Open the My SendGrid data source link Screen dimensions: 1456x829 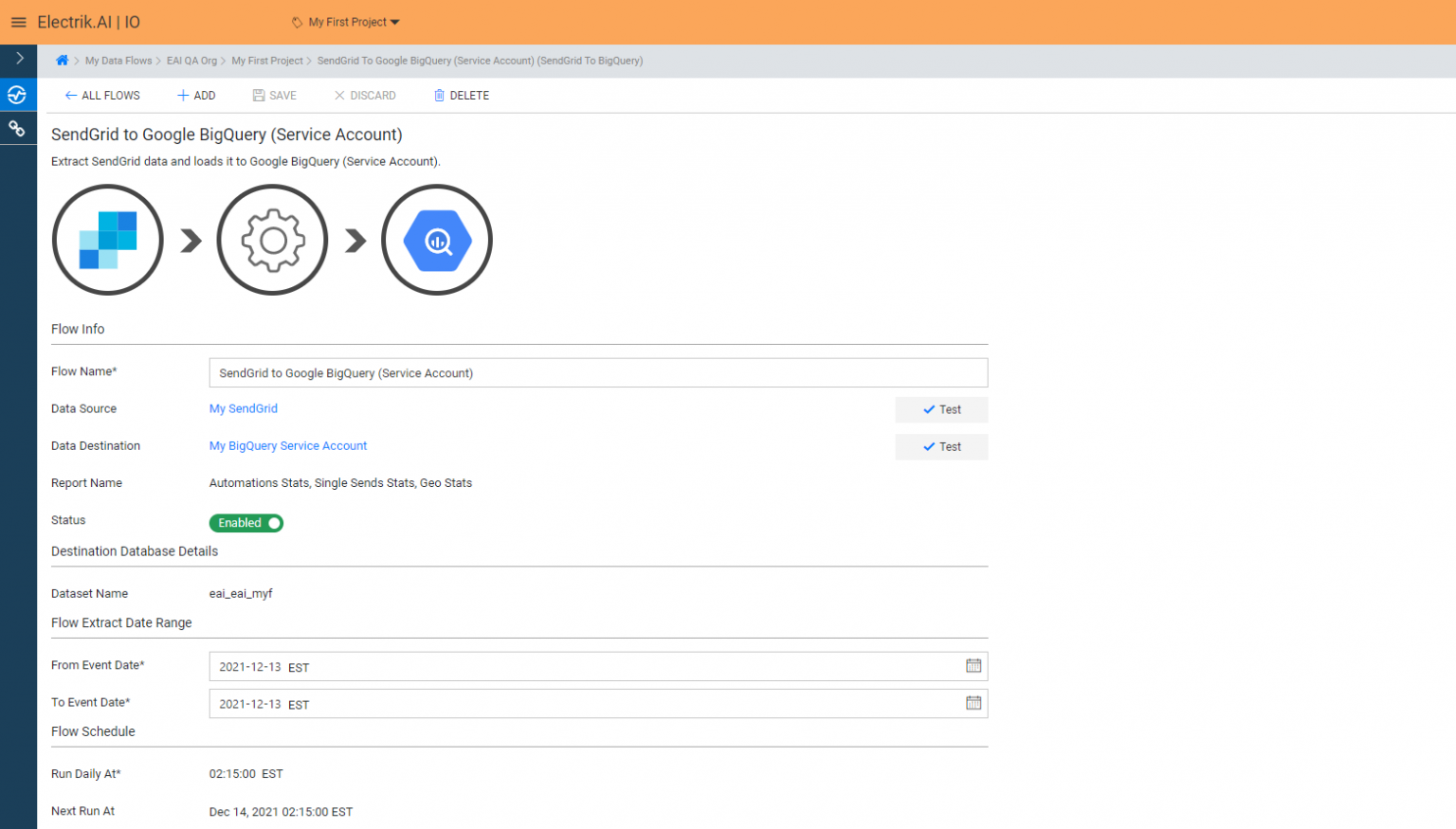[243, 408]
